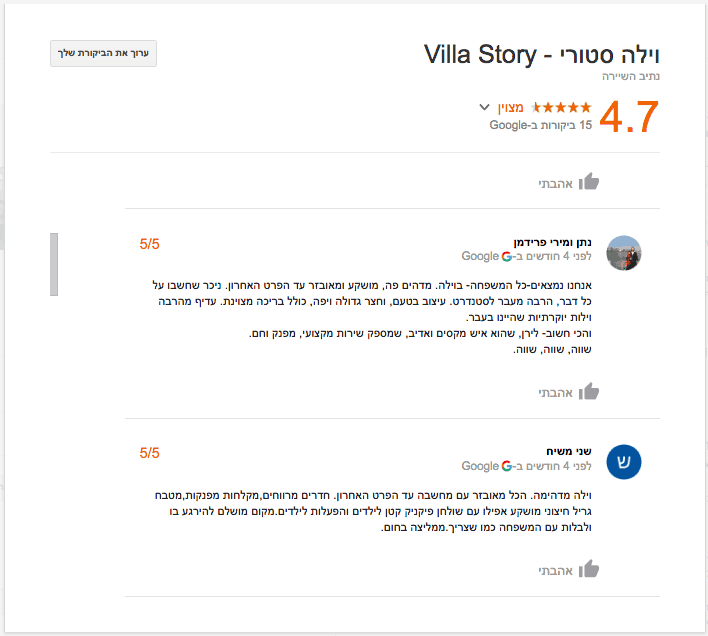Click the 'ערוך את הביקורת שלך' edit review button
The image size is (708, 636).
[104, 54]
